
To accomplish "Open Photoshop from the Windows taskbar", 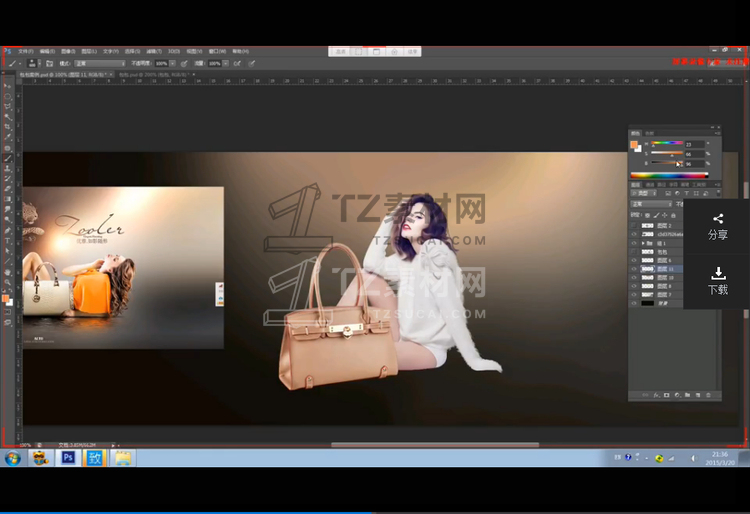I will point(68,457).
